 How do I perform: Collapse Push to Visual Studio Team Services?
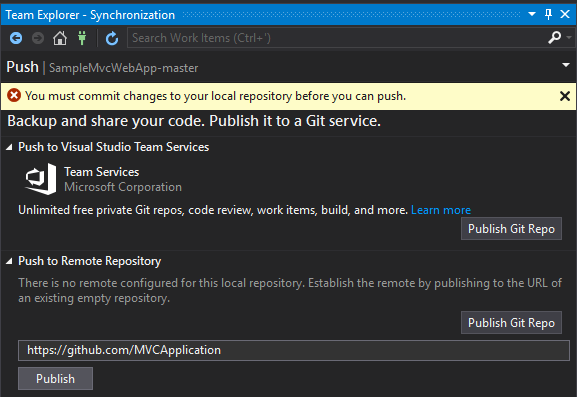pyautogui.click(x=9, y=147)
